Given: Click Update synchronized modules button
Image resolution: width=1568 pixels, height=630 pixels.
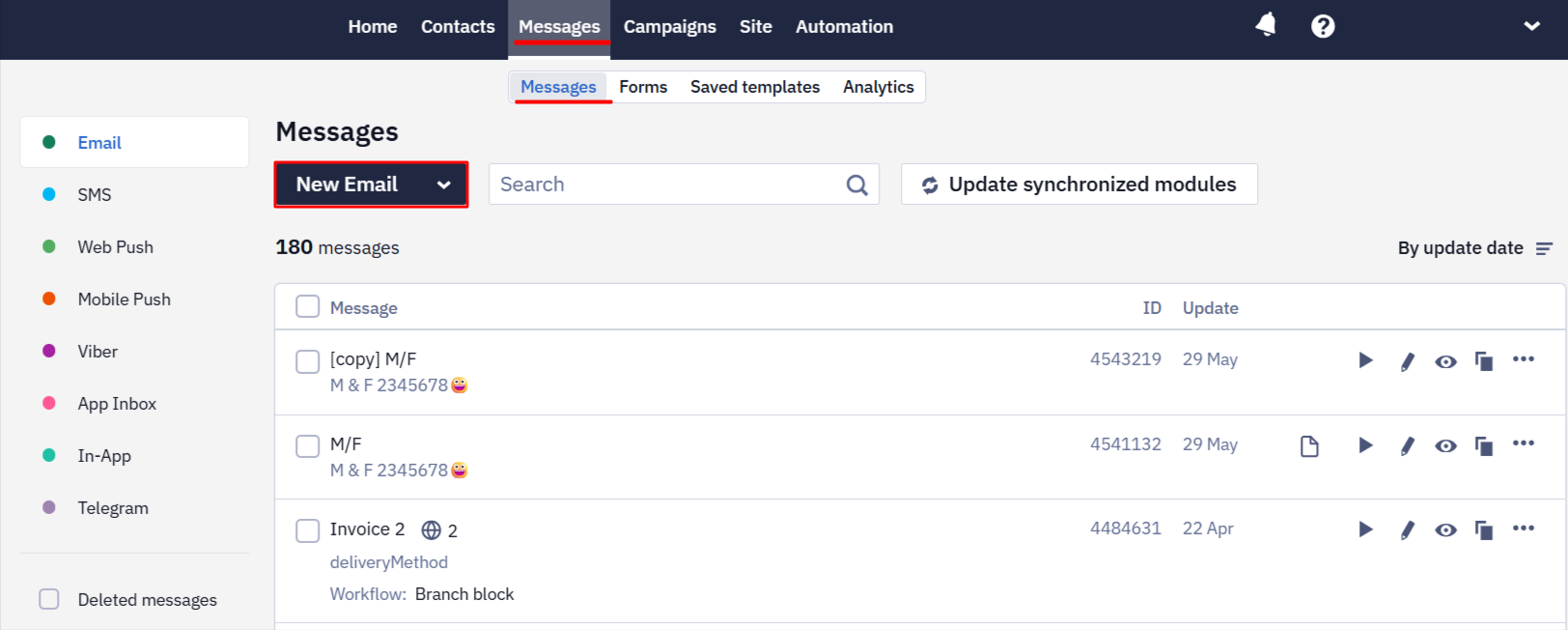Looking at the screenshot, I should click(1078, 185).
